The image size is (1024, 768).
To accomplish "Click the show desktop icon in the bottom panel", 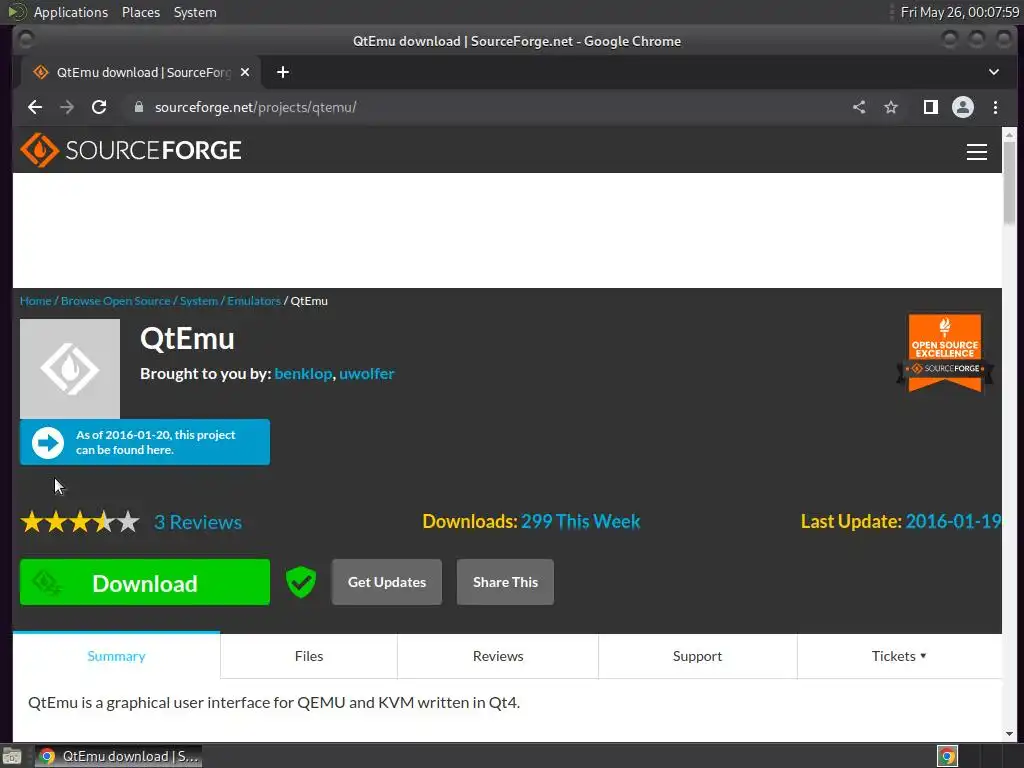I will 11,756.
